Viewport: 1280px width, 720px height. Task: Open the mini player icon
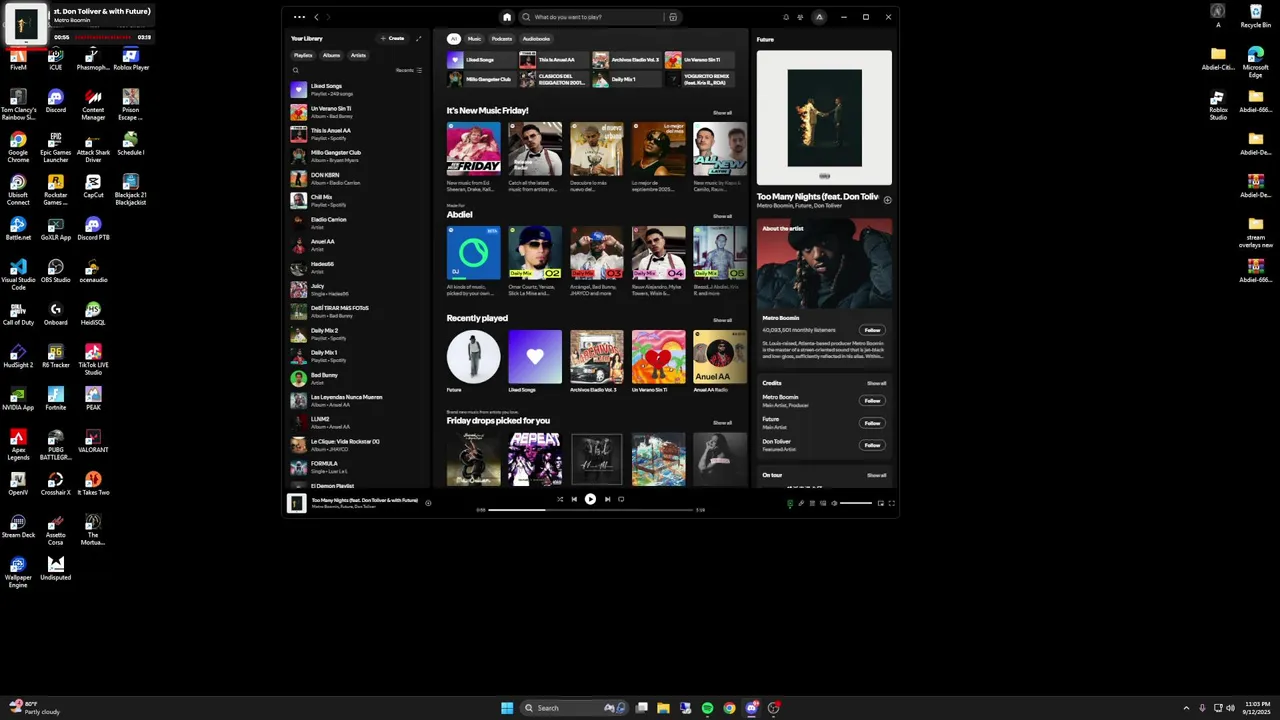pyautogui.click(x=881, y=503)
